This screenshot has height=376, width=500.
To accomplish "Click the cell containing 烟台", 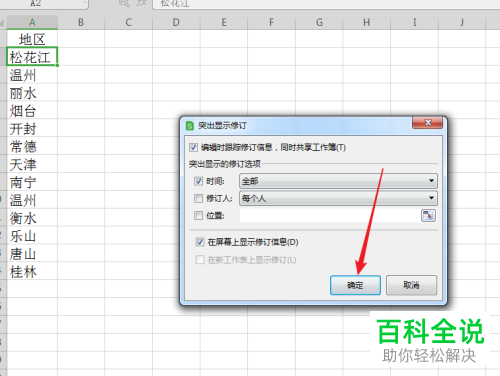I will coord(32,110).
